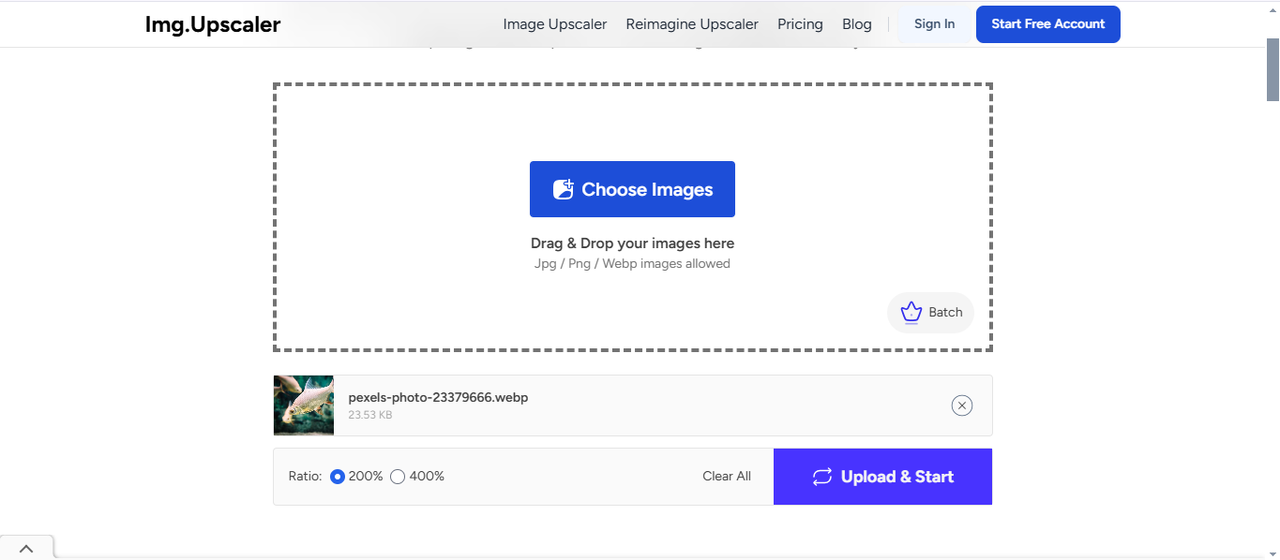
Task: Click the Jpg / Png / Webp images allowed text
Action: coord(632,264)
